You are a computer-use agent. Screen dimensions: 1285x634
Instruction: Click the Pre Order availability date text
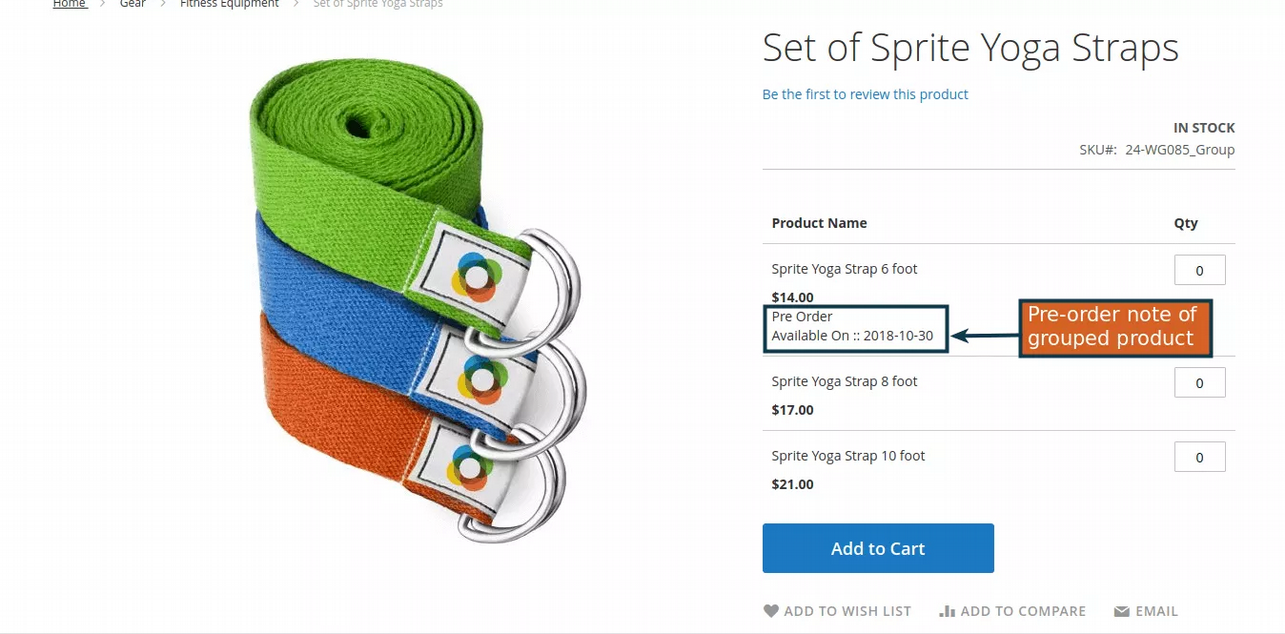[x=852, y=336]
